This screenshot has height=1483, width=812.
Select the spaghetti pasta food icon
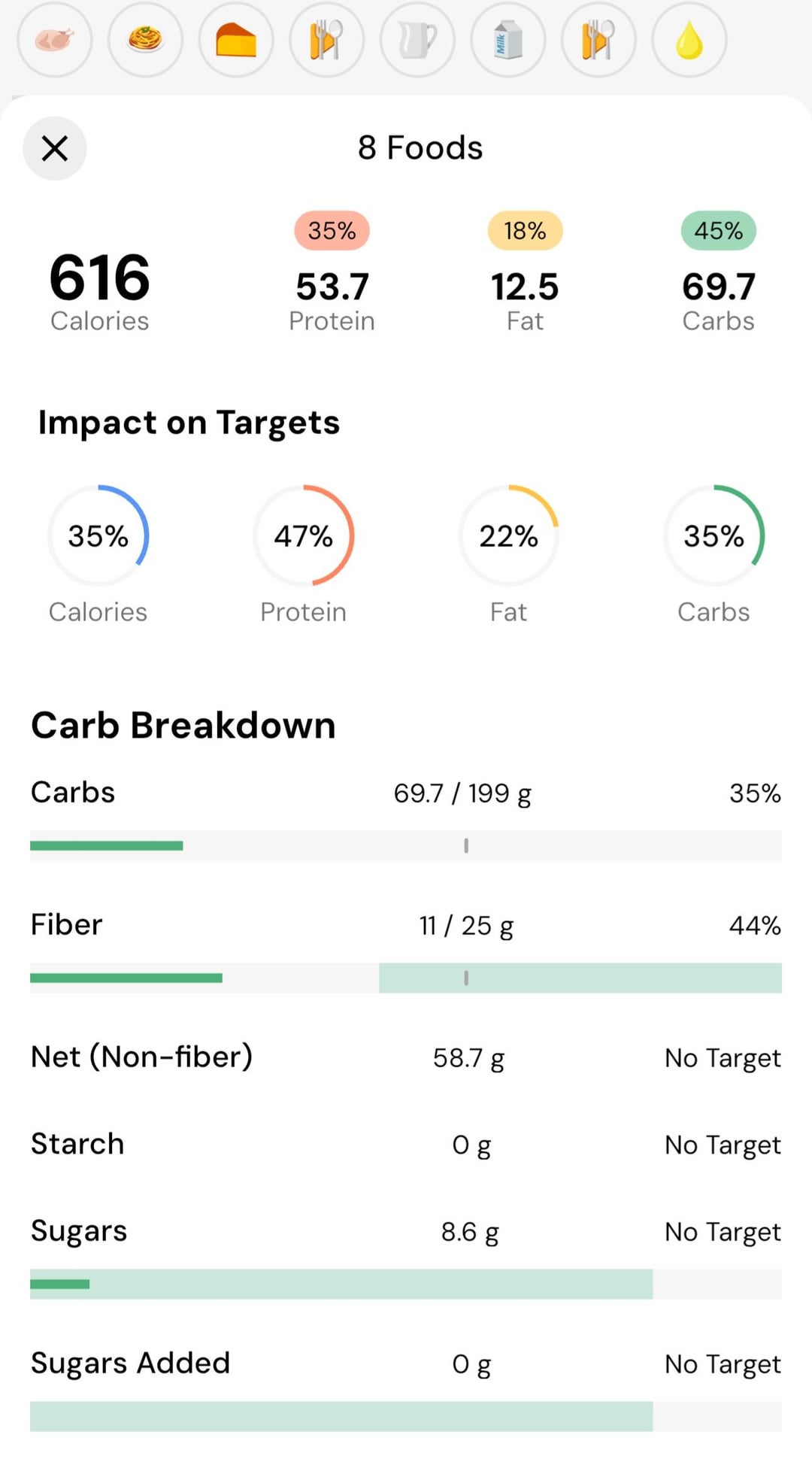click(x=145, y=39)
